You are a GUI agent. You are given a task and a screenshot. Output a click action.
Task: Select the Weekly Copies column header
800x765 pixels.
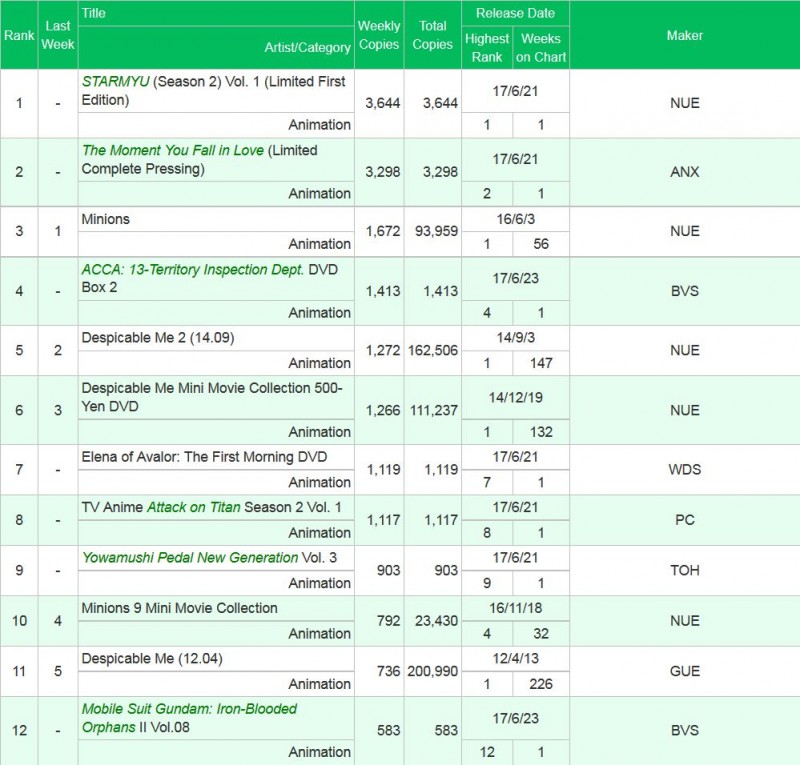click(379, 35)
